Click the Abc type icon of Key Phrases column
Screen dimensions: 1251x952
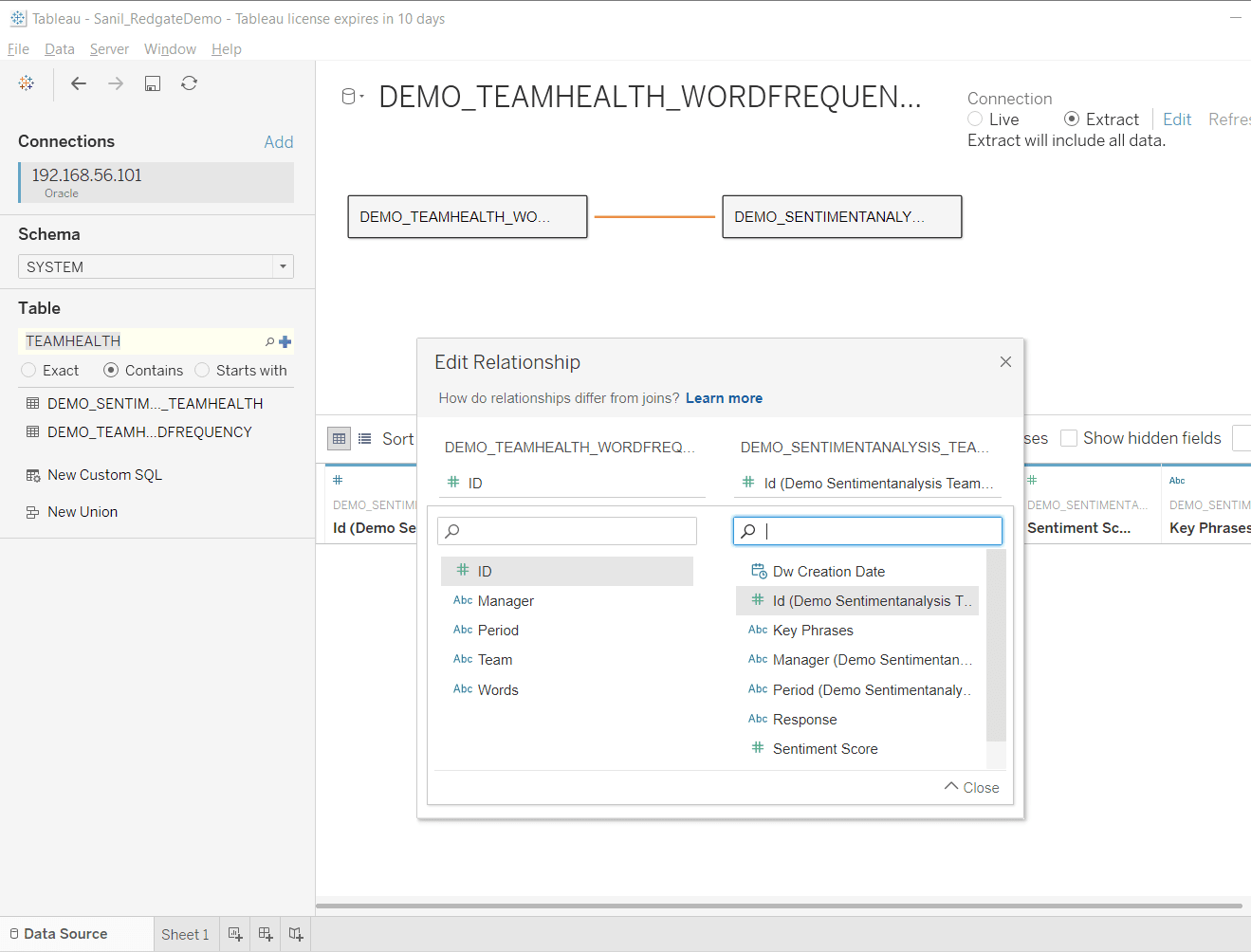[x=1177, y=481]
